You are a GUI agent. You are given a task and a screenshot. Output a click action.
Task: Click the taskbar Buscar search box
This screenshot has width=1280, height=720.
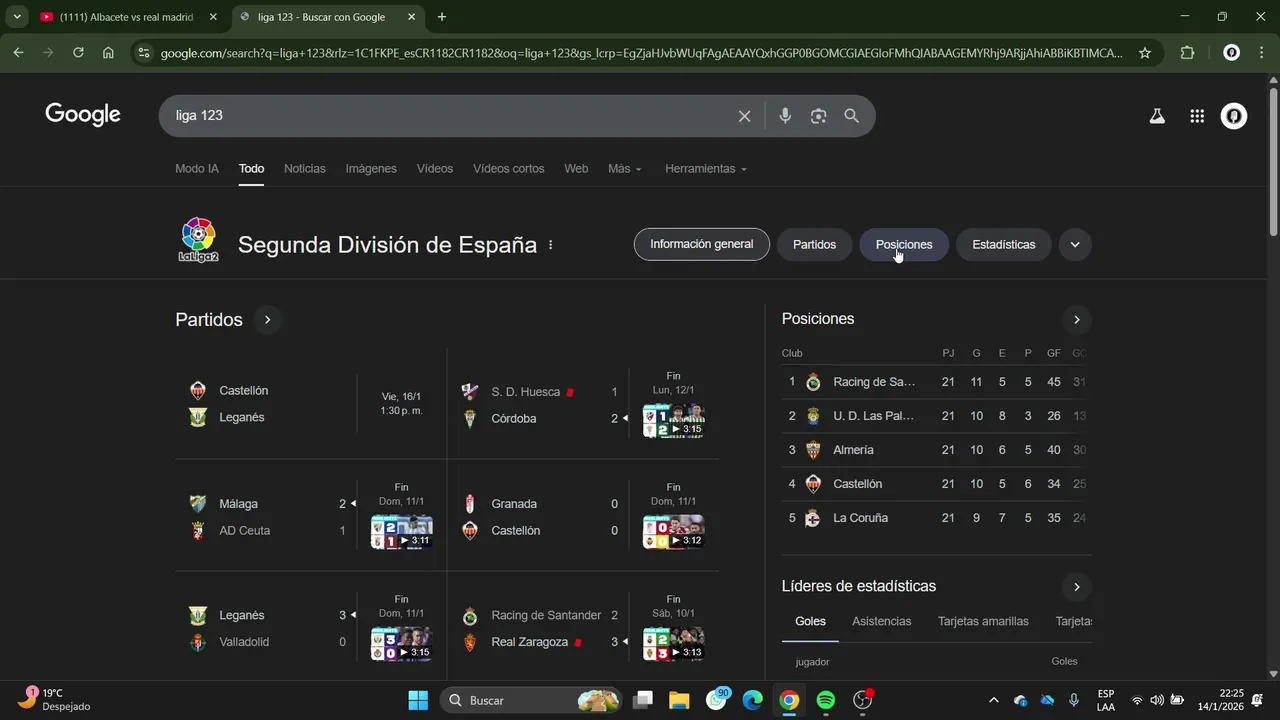[x=532, y=700]
